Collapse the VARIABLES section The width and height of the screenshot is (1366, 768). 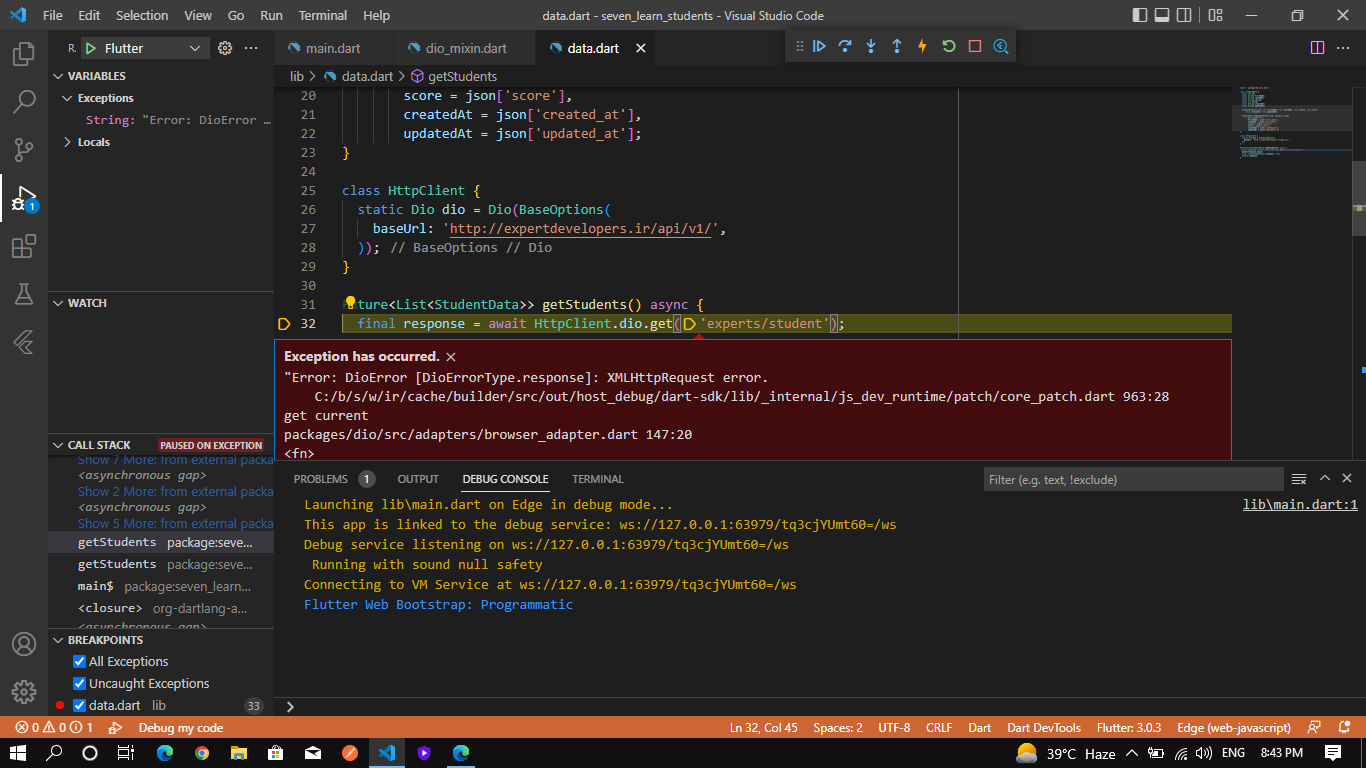point(161,76)
